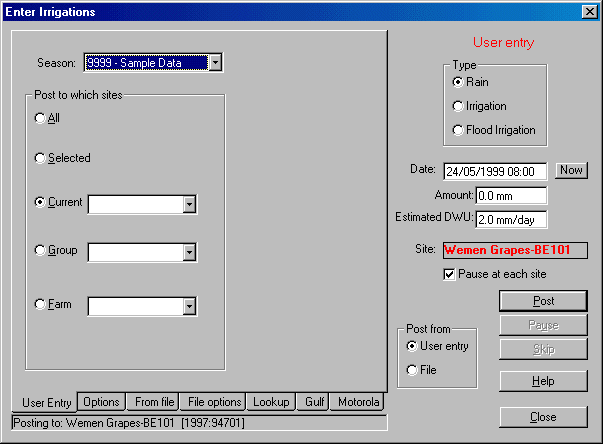Click the Amount input field
Image resolution: width=603 pixels, height=444 pixels.
510,195
